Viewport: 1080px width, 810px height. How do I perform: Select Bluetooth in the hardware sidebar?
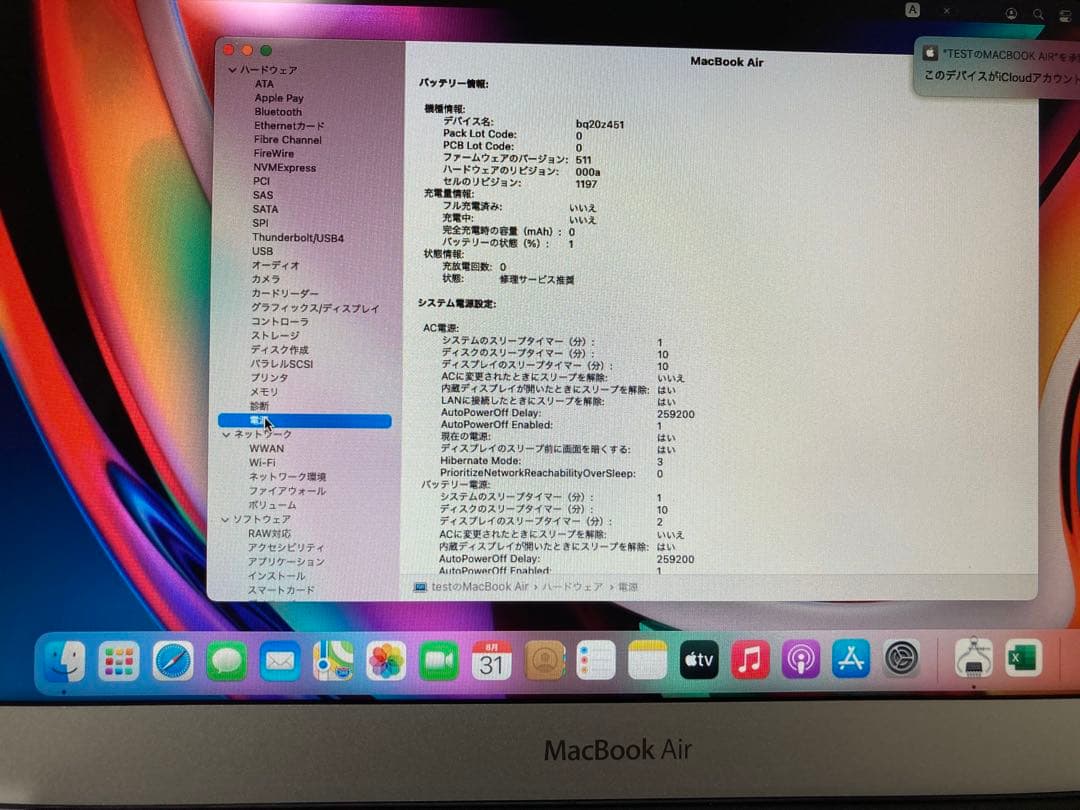click(277, 111)
